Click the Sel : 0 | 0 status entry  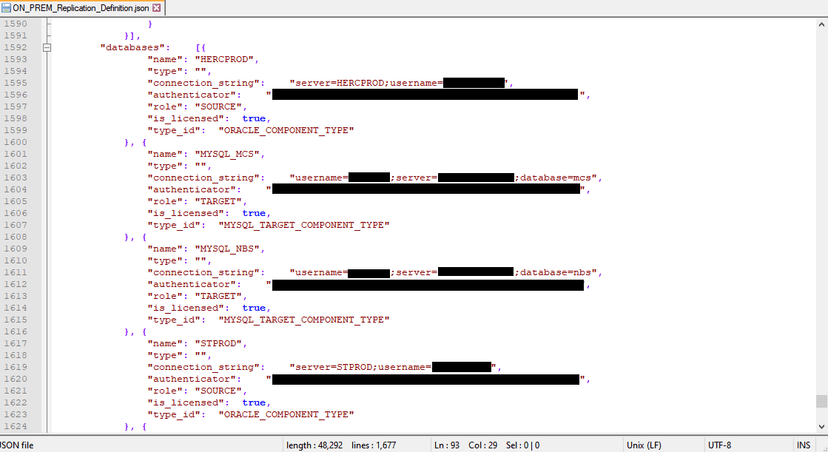(522, 445)
